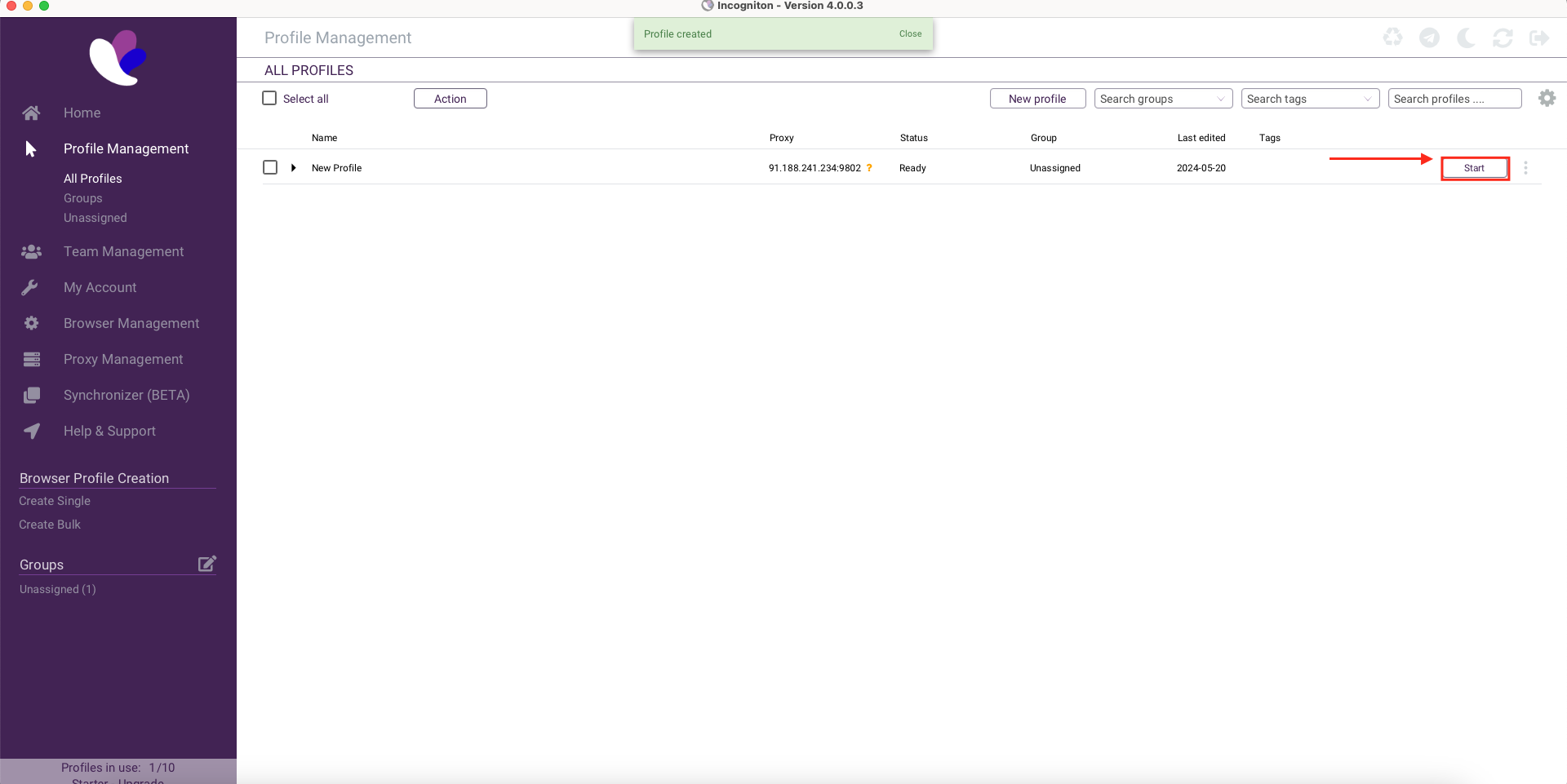
Task: Click the New profile button
Action: click(1038, 99)
